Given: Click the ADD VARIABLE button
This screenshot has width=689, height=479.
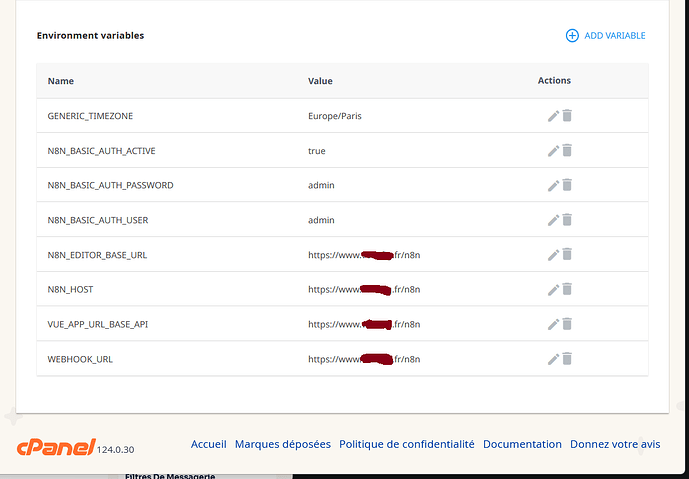Looking at the screenshot, I should pyautogui.click(x=606, y=36).
